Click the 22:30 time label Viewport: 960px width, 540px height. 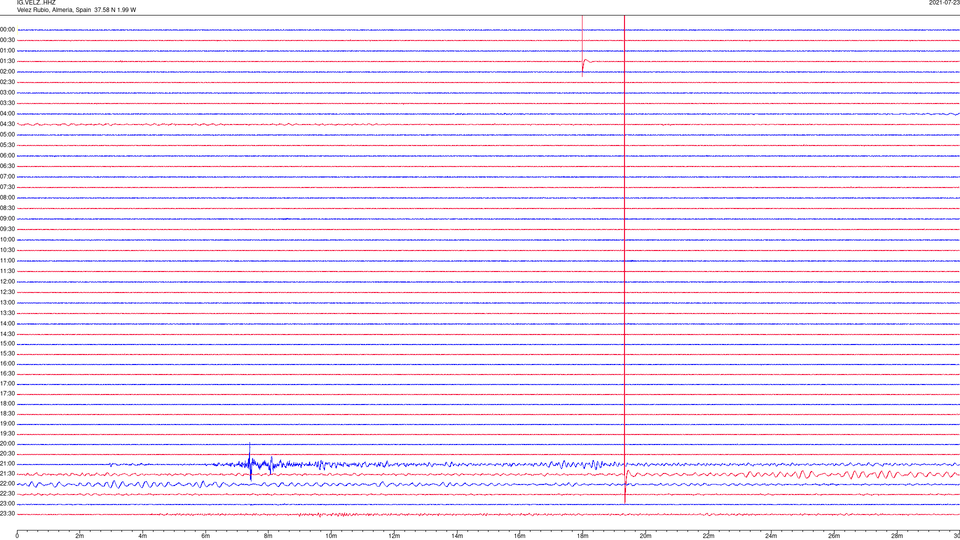click(7, 493)
